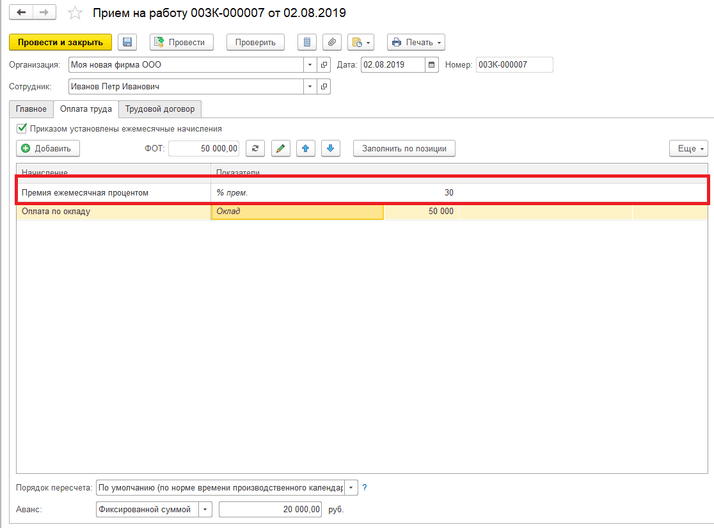Click the Провести и закрыть button
The image size is (714, 528).
pos(60,42)
